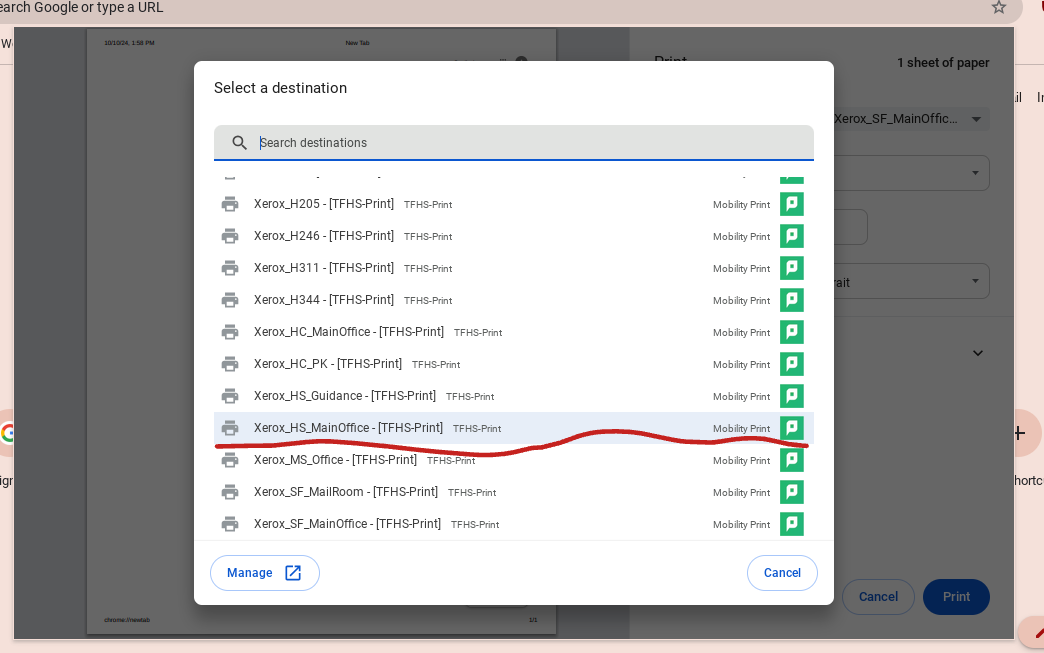Click printer icon beside Xerox_HC_PK
This screenshot has height=653, width=1044.
(x=230, y=363)
